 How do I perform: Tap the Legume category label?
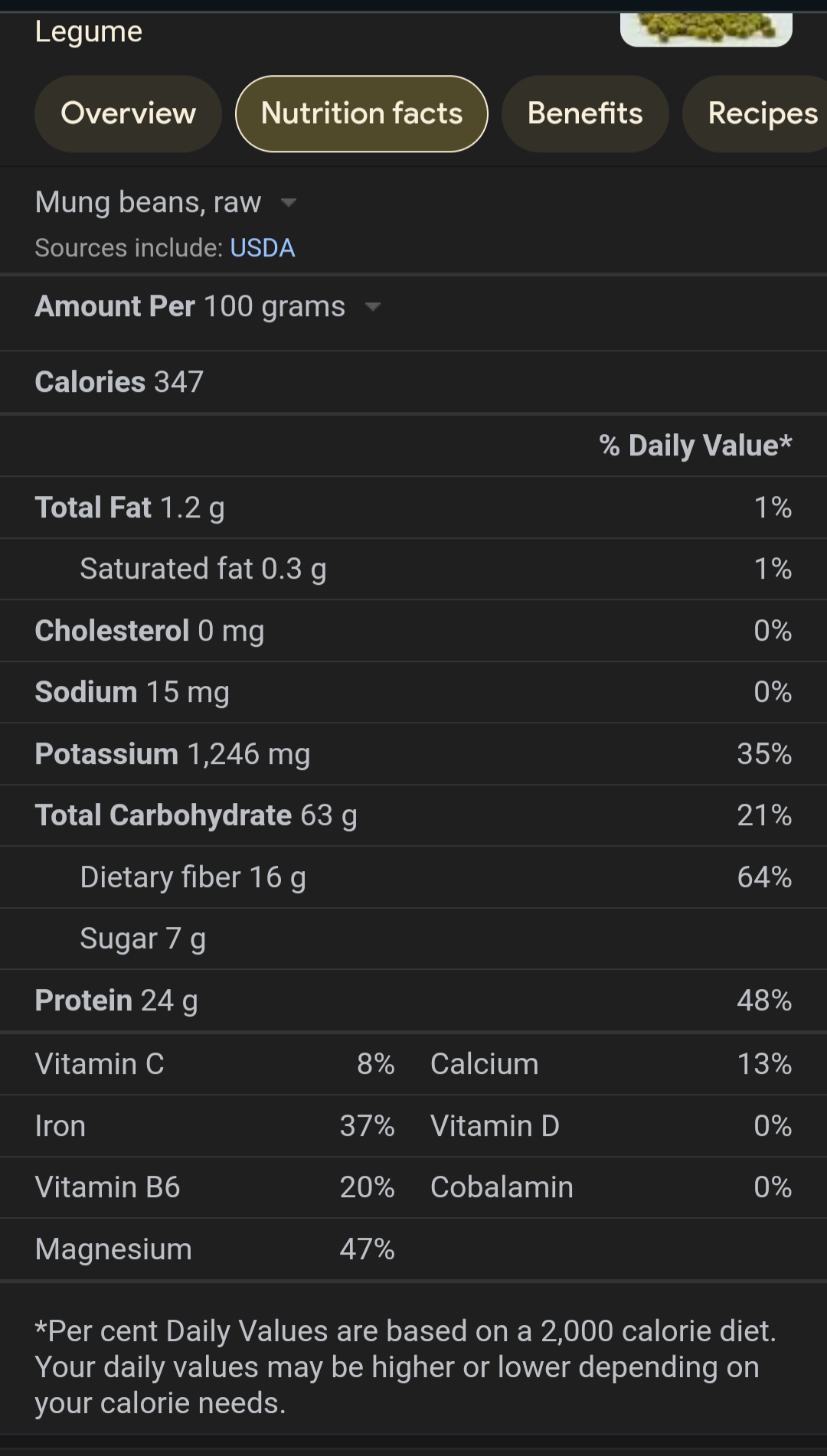[89, 31]
